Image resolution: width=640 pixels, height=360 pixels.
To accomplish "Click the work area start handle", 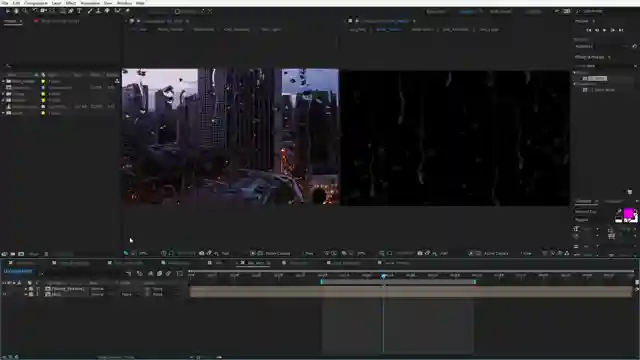I will (x=322, y=282).
